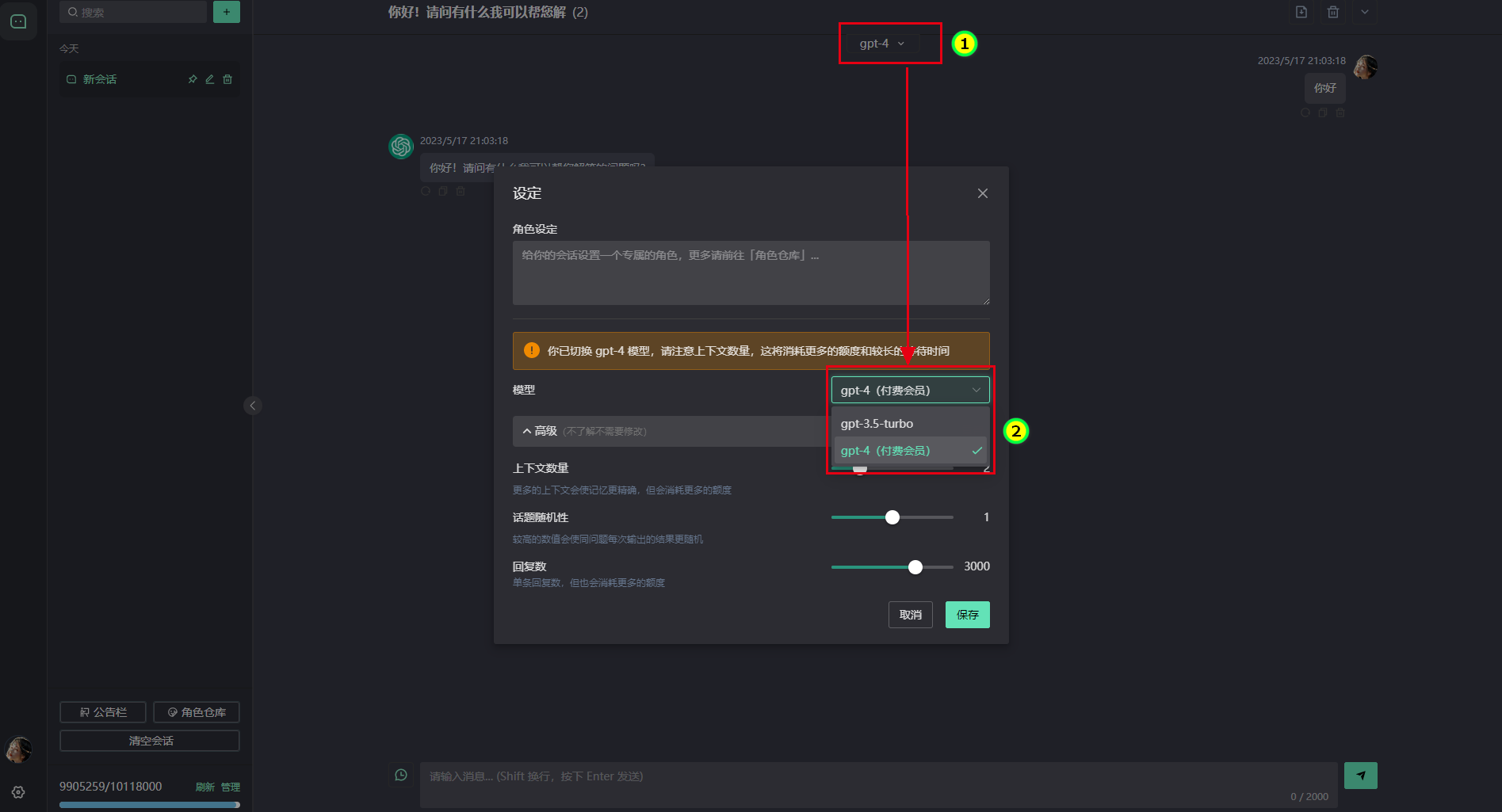The image size is (1502, 812).
Task: Open the 角色仓库 role library
Action: click(197, 712)
